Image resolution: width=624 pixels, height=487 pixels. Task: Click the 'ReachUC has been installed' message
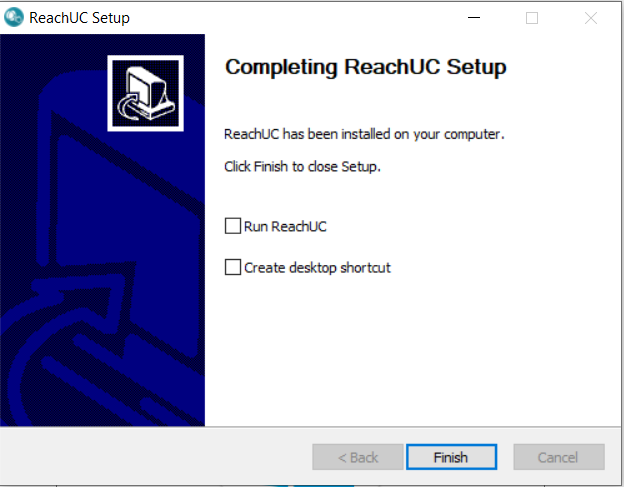pyautogui.click(x=364, y=134)
